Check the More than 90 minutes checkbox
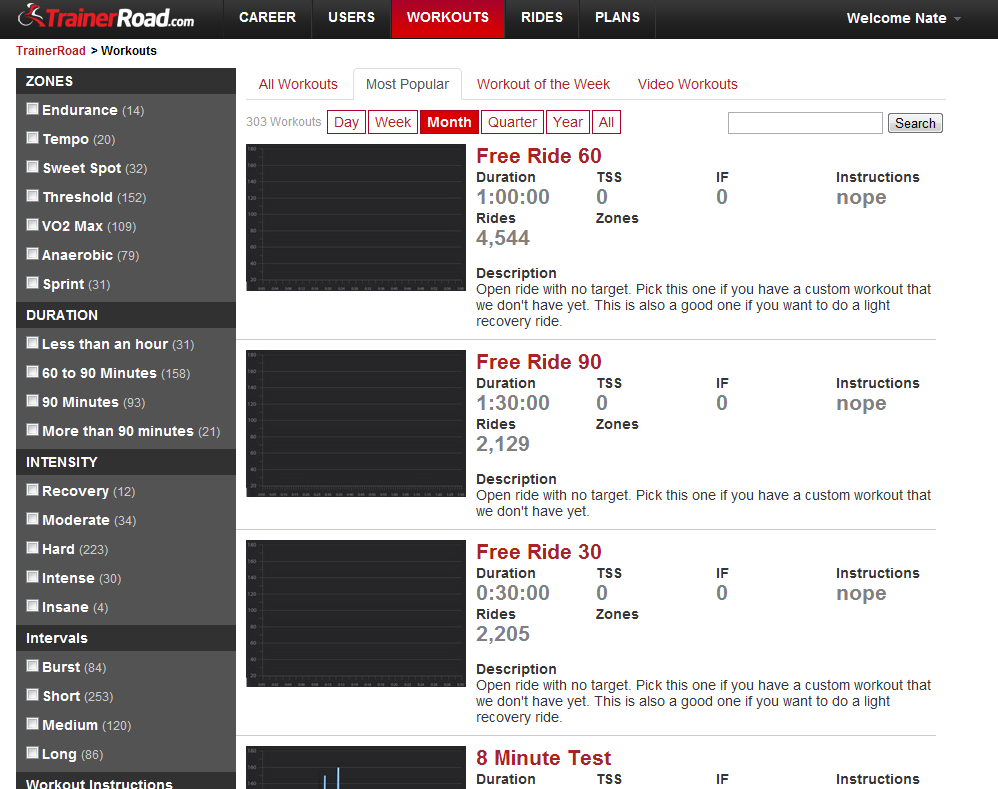Image resolution: width=998 pixels, height=789 pixels. coord(32,429)
